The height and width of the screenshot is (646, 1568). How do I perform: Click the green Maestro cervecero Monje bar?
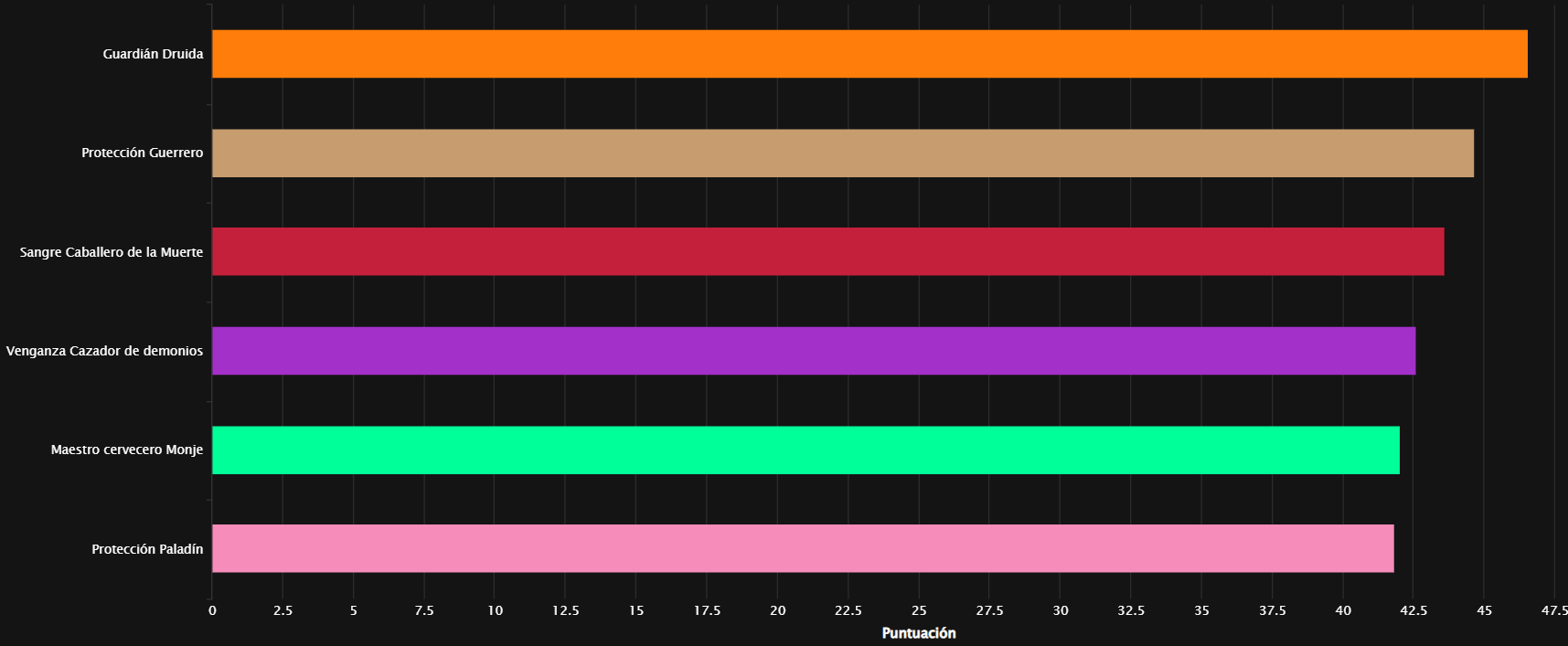coord(805,450)
